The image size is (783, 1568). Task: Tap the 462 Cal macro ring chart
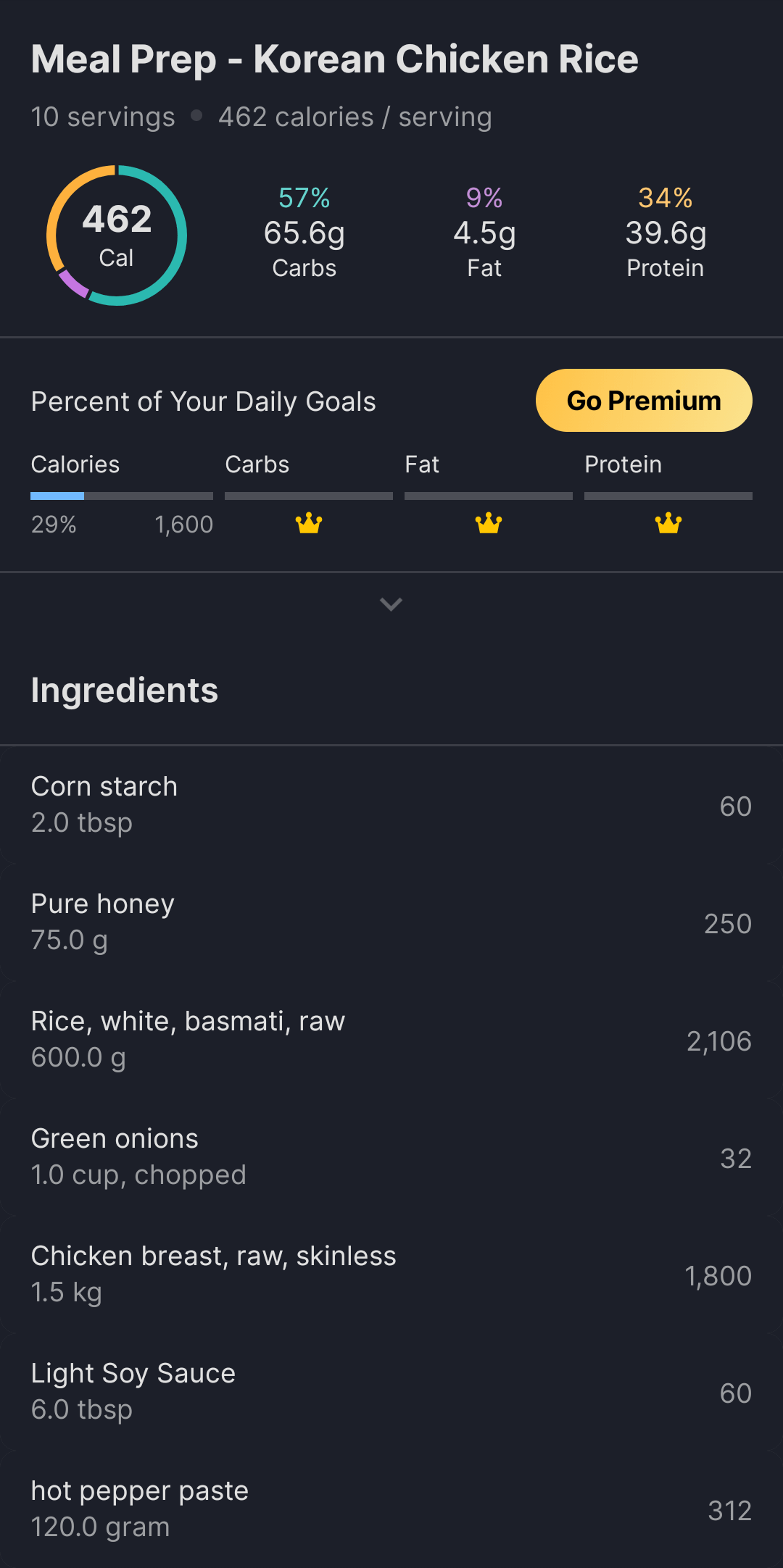point(117,235)
